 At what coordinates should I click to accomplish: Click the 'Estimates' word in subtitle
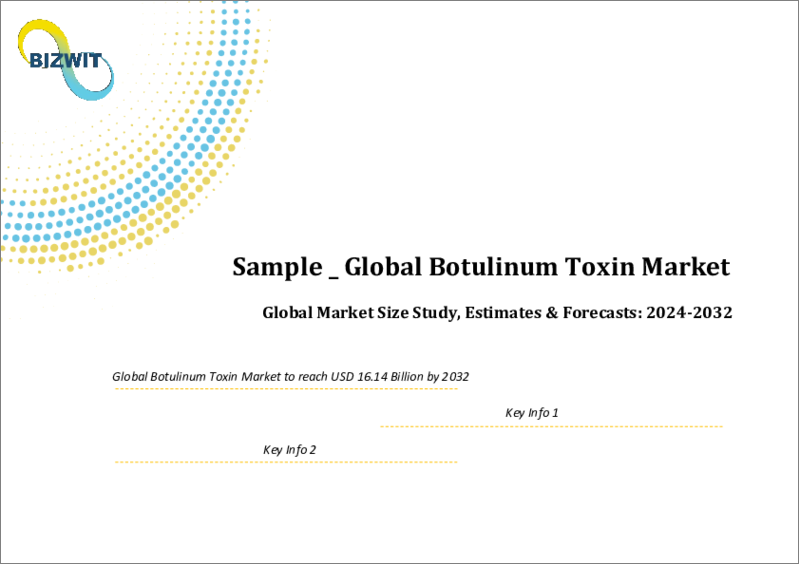498,313
